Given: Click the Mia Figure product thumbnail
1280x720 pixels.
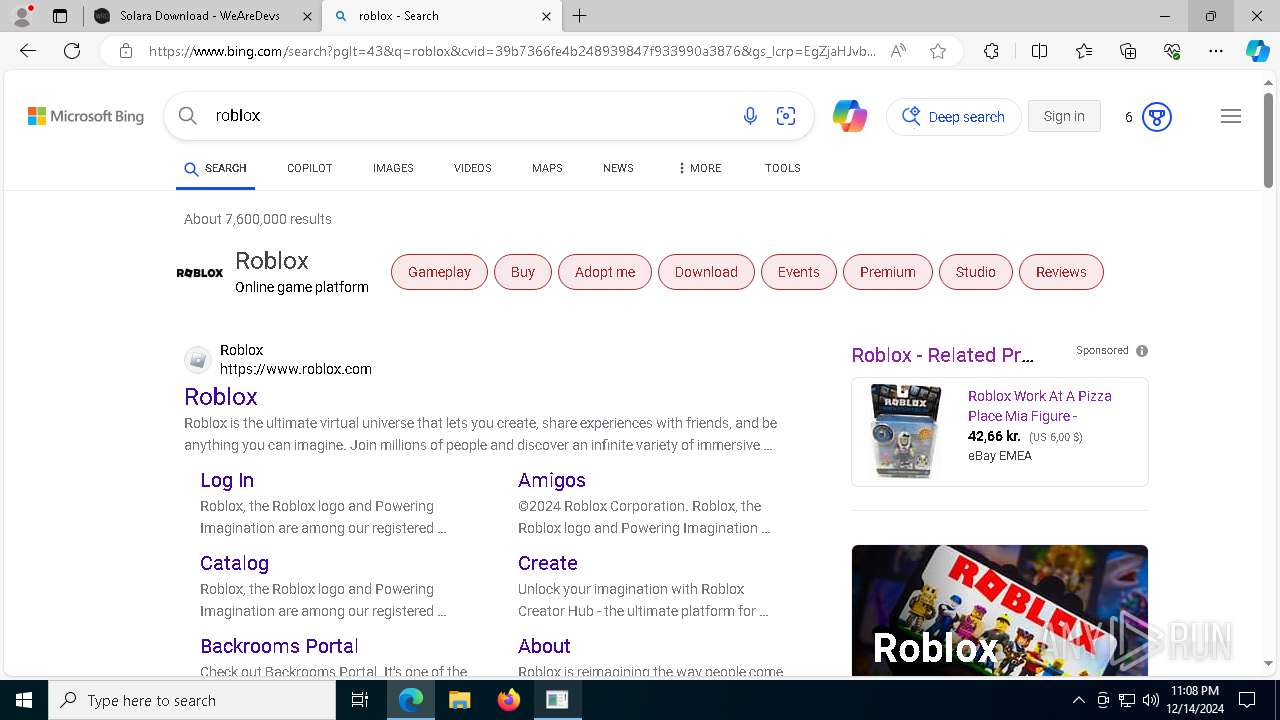Looking at the screenshot, I should [906, 431].
